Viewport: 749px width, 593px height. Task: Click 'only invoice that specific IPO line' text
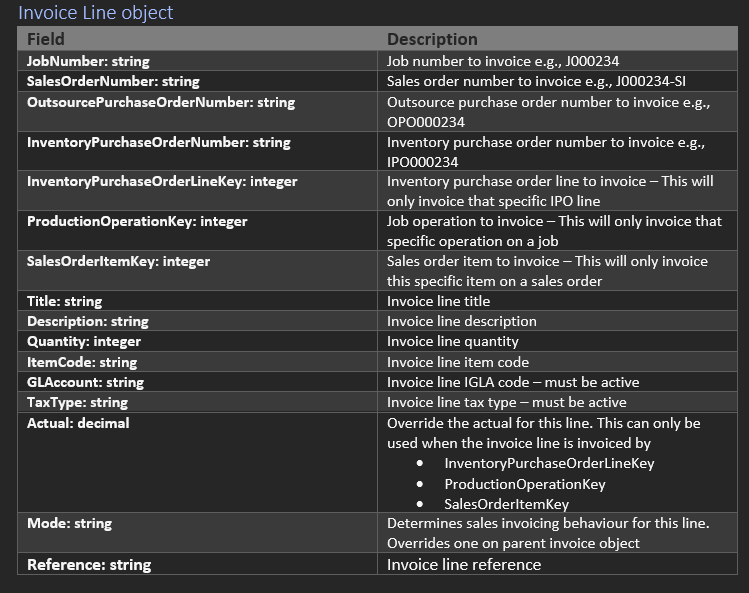(x=493, y=201)
